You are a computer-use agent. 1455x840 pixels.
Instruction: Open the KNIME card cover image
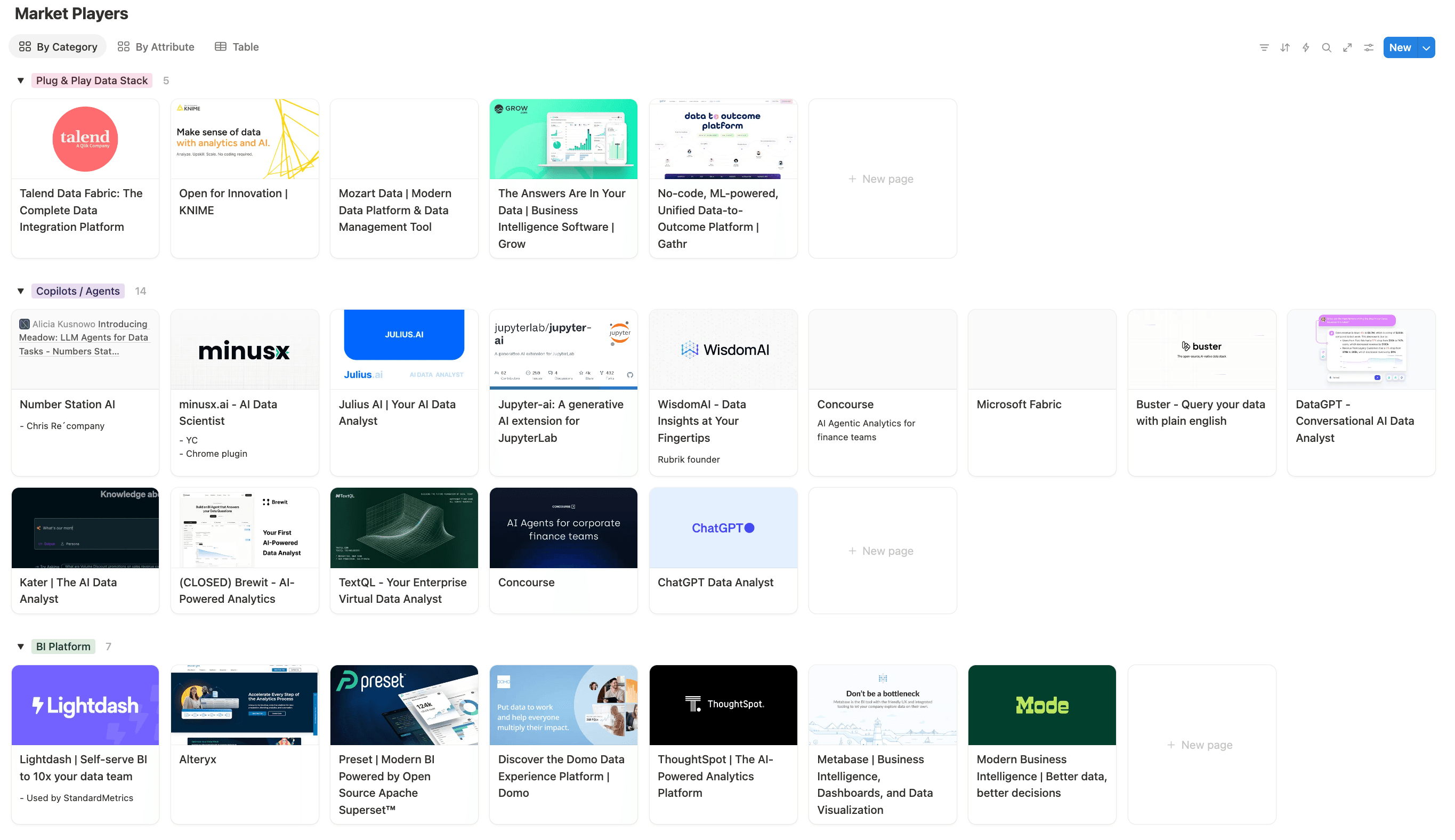point(245,139)
